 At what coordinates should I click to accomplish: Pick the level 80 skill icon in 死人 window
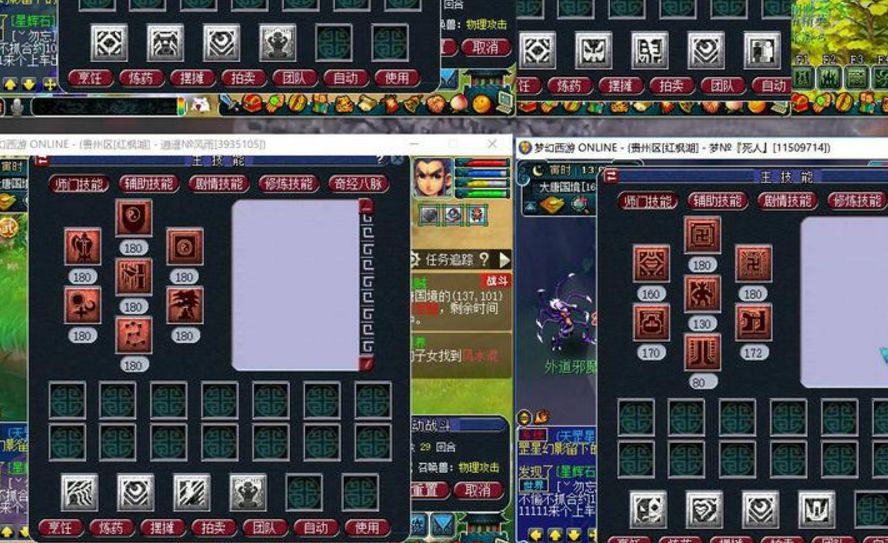(702, 352)
